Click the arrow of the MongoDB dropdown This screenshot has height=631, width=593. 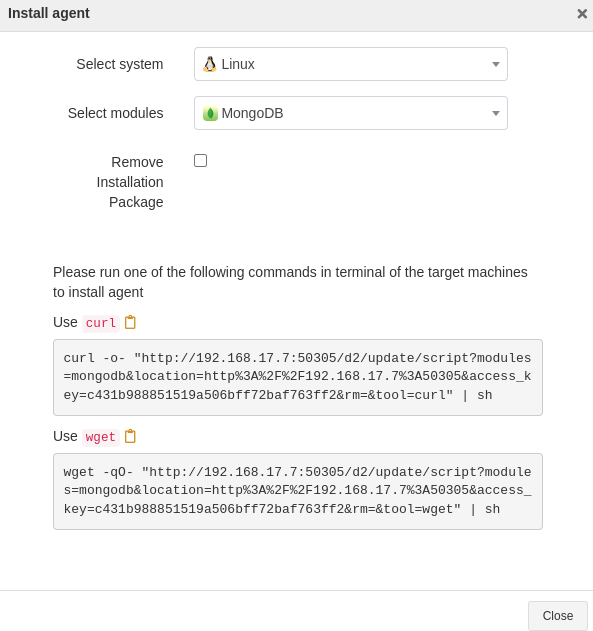(496, 113)
